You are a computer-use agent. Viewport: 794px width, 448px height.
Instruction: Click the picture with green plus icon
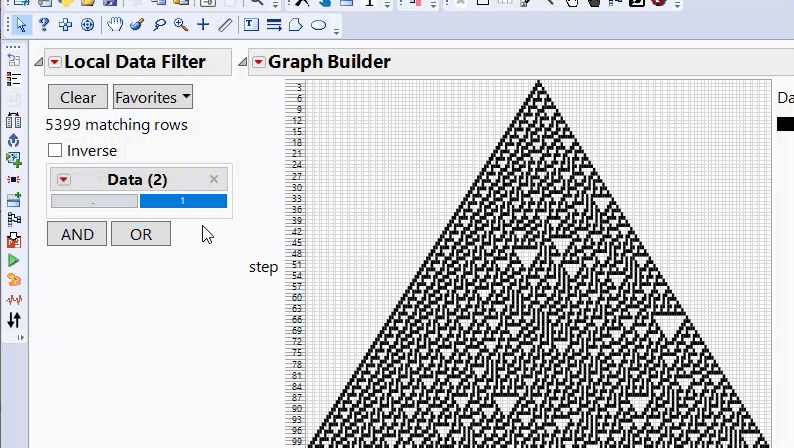pos(14,160)
